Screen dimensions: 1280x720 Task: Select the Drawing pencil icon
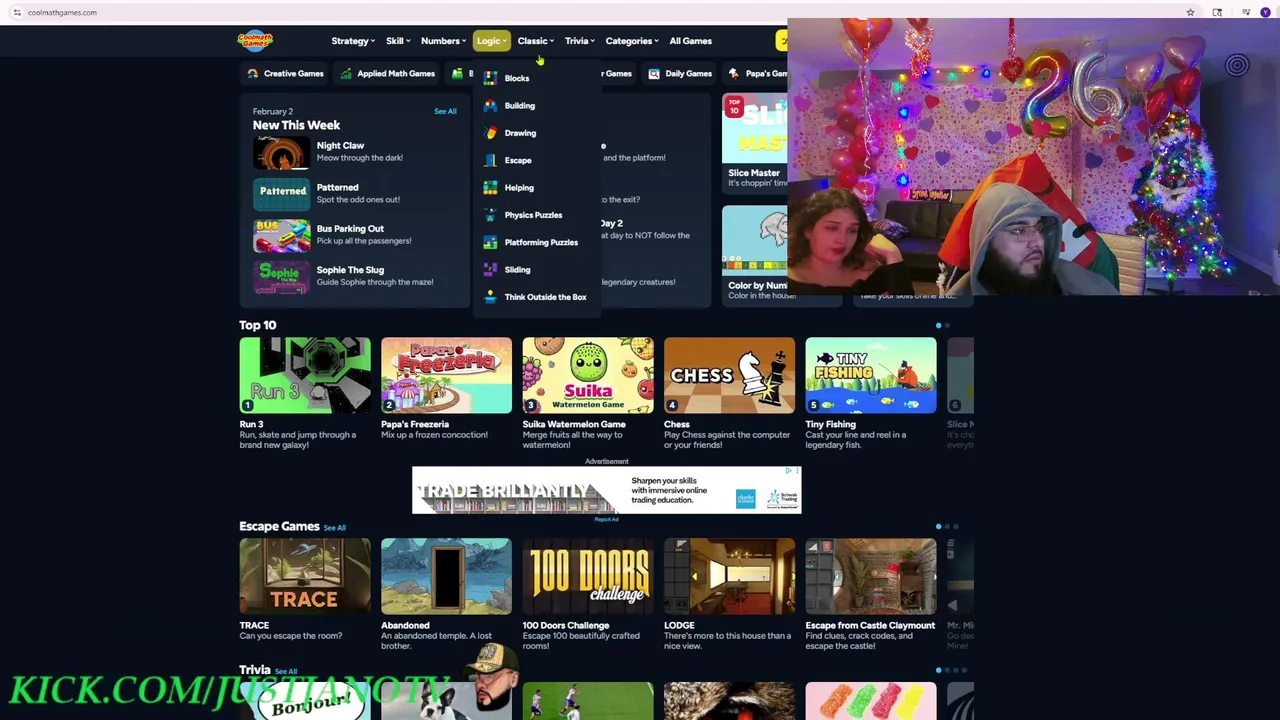tap(490, 133)
